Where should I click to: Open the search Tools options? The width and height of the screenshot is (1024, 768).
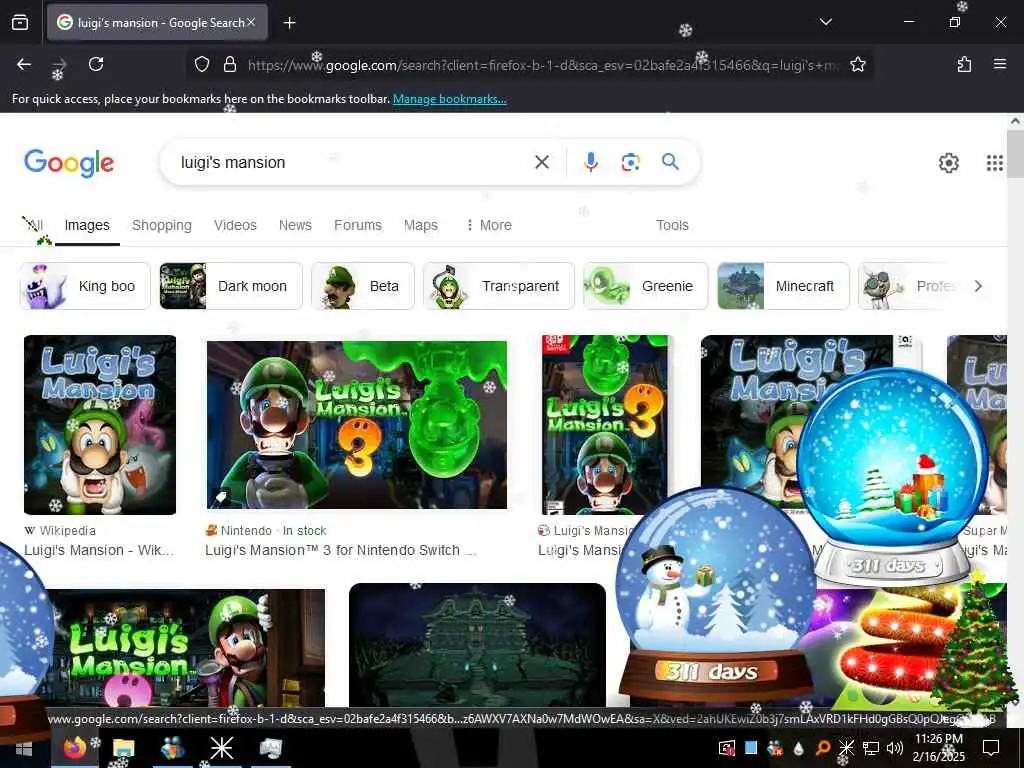tap(672, 225)
